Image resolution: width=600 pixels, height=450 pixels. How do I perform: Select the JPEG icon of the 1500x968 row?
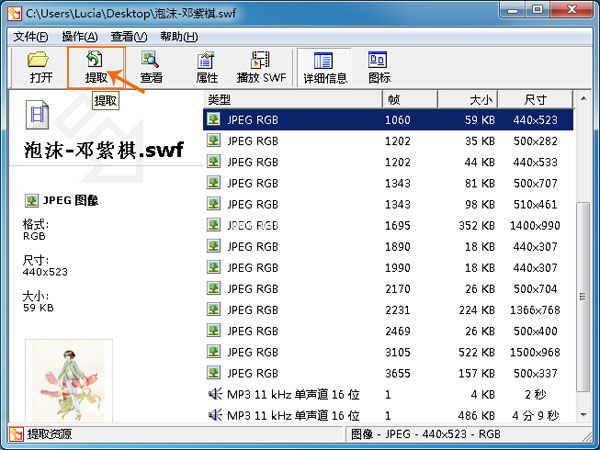click(214, 351)
